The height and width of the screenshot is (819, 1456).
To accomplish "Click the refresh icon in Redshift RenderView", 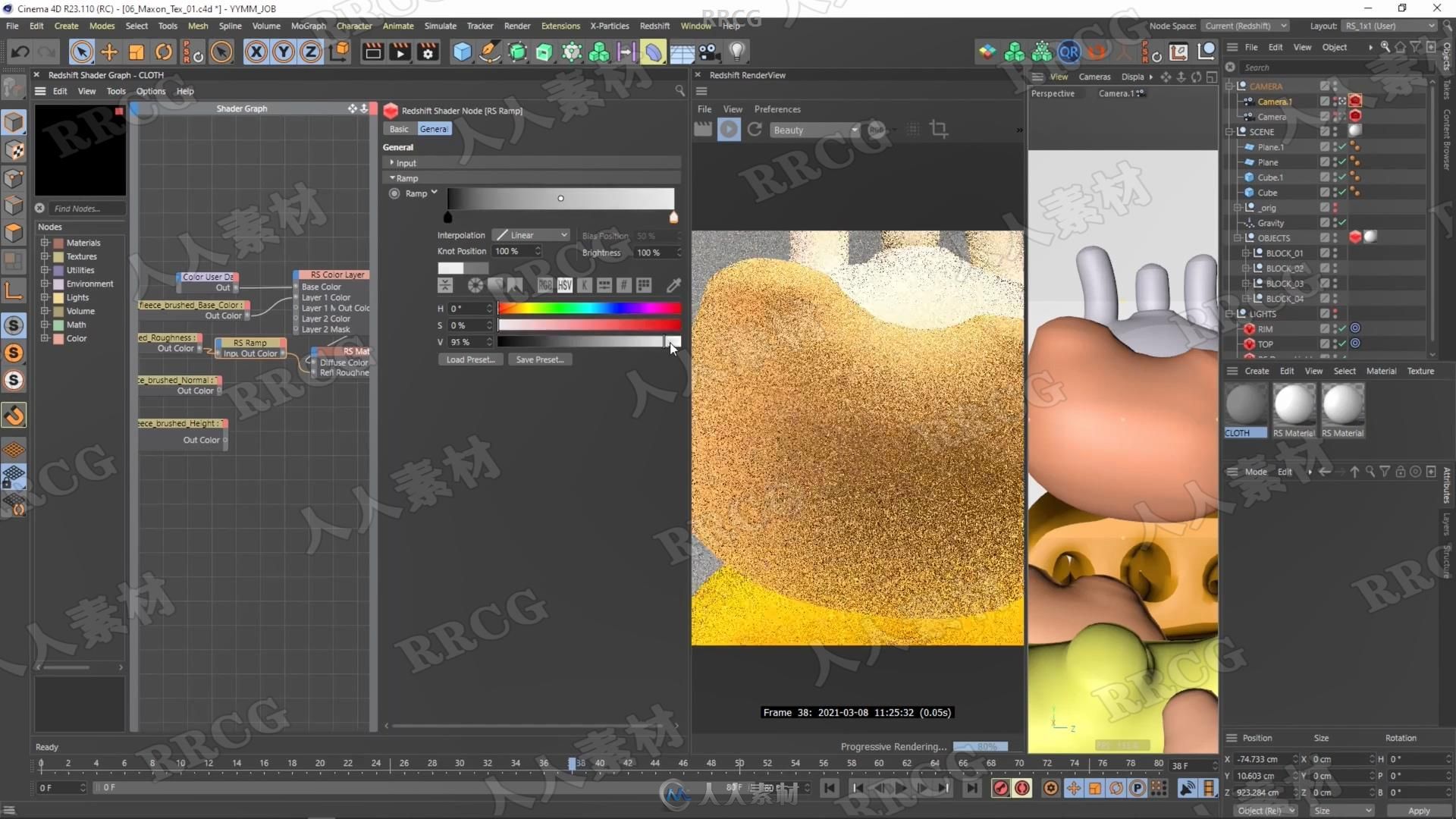I will (755, 130).
